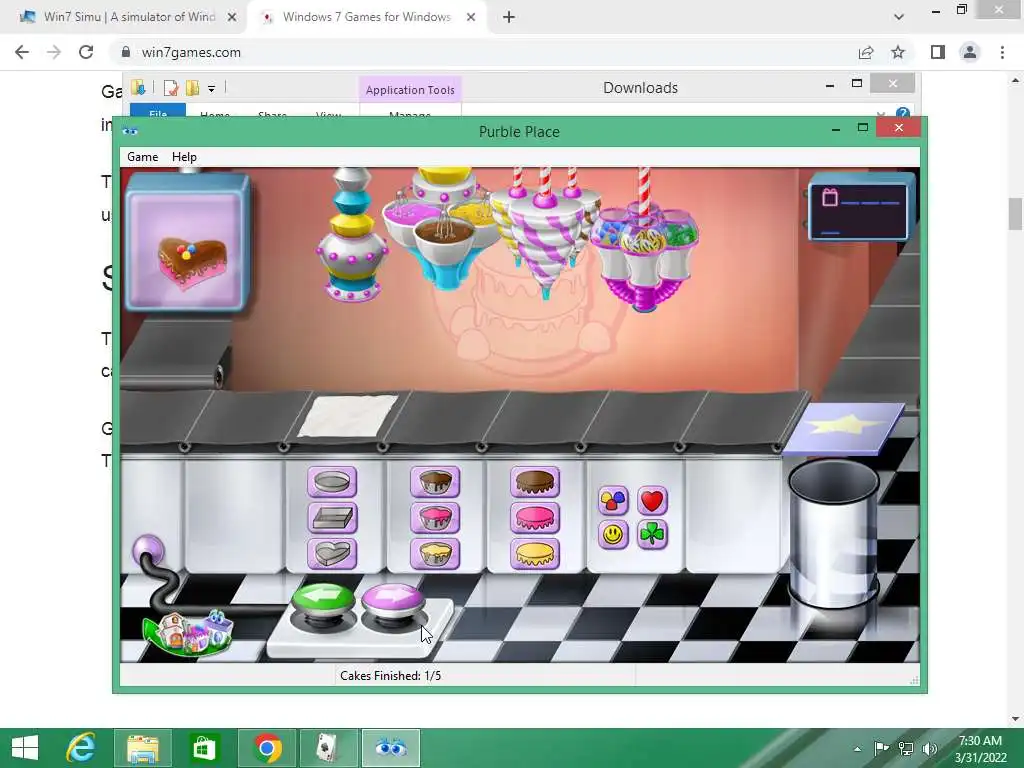Click the volume speaker tray icon
This screenshot has height=768, width=1024.
[x=930, y=749]
